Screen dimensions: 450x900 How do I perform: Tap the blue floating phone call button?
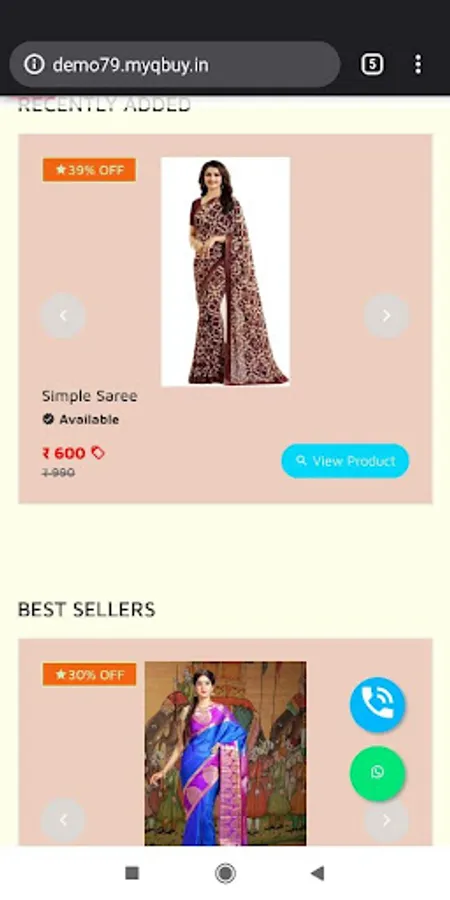(378, 704)
